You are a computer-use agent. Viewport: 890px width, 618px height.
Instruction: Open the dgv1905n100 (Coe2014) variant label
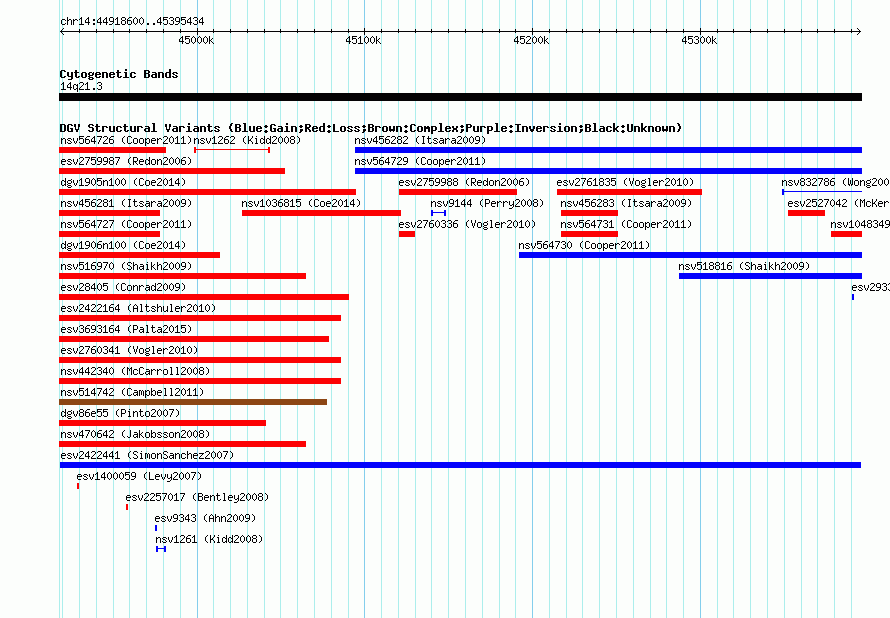pyautogui.click(x=123, y=182)
